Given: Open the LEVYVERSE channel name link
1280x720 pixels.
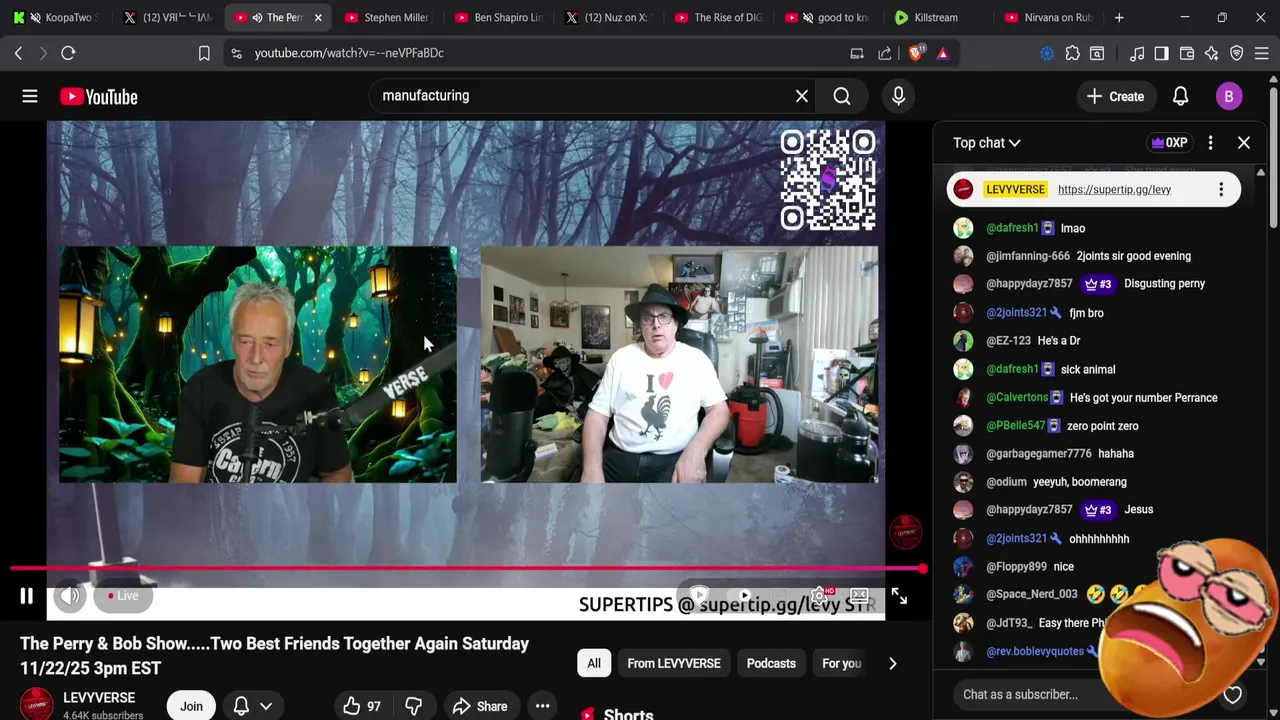Looking at the screenshot, I should pos(99,698).
